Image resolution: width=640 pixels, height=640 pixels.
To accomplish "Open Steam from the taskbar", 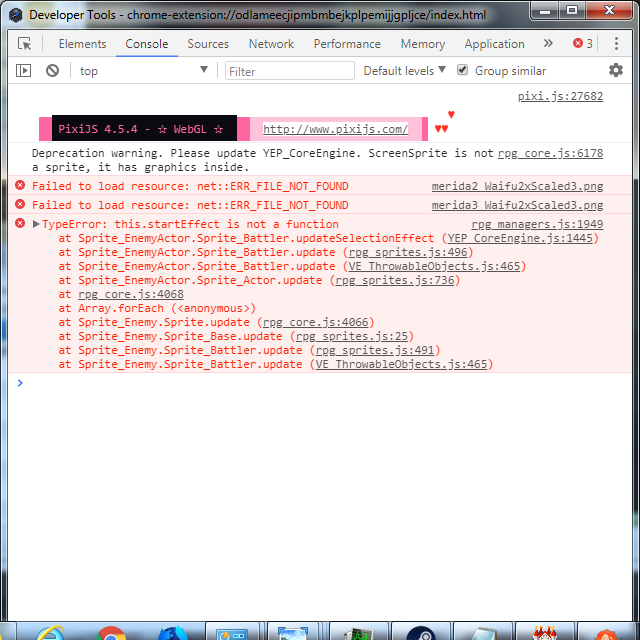I will coord(421,633).
